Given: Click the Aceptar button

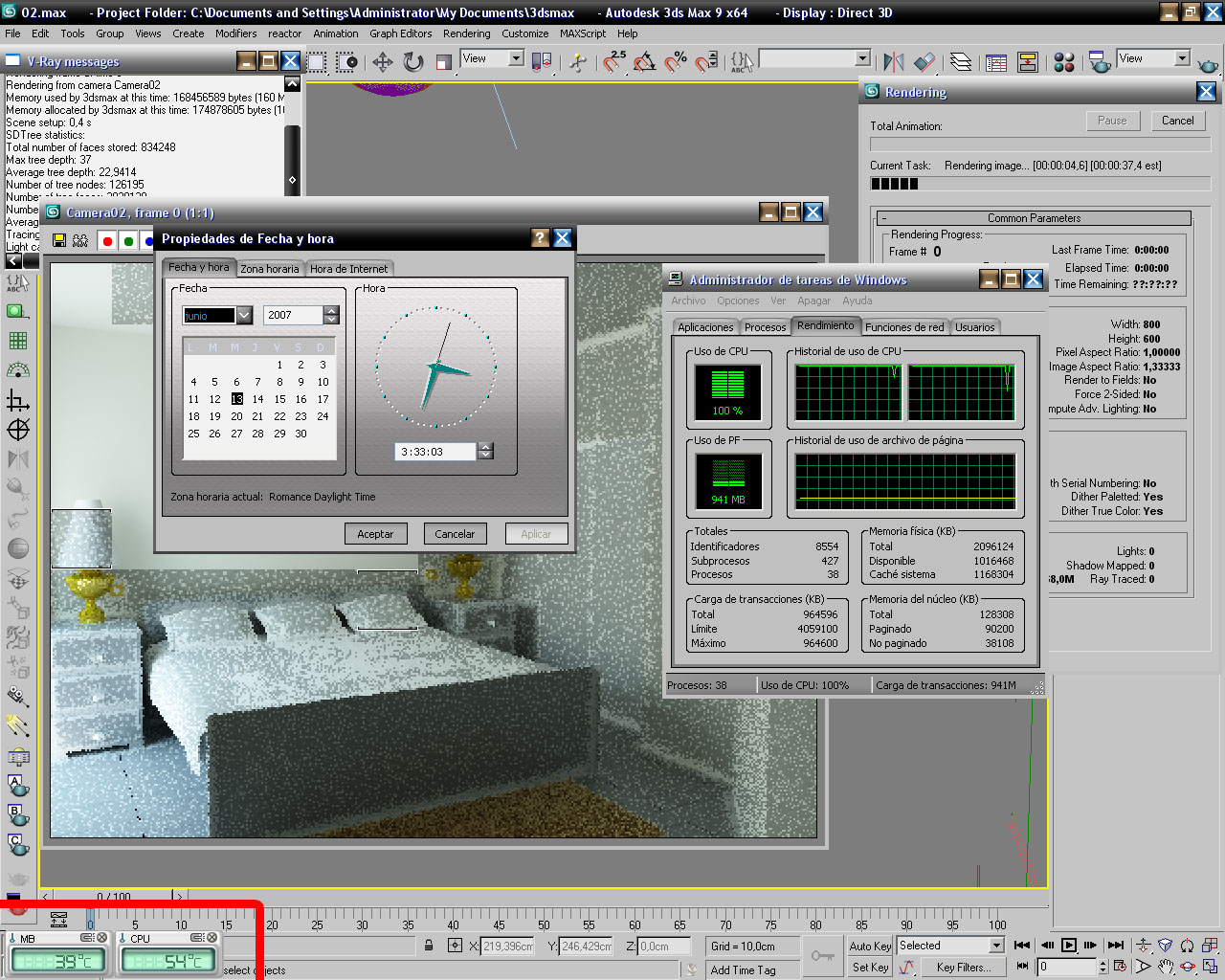Looking at the screenshot, I should [x=375, y=534].
